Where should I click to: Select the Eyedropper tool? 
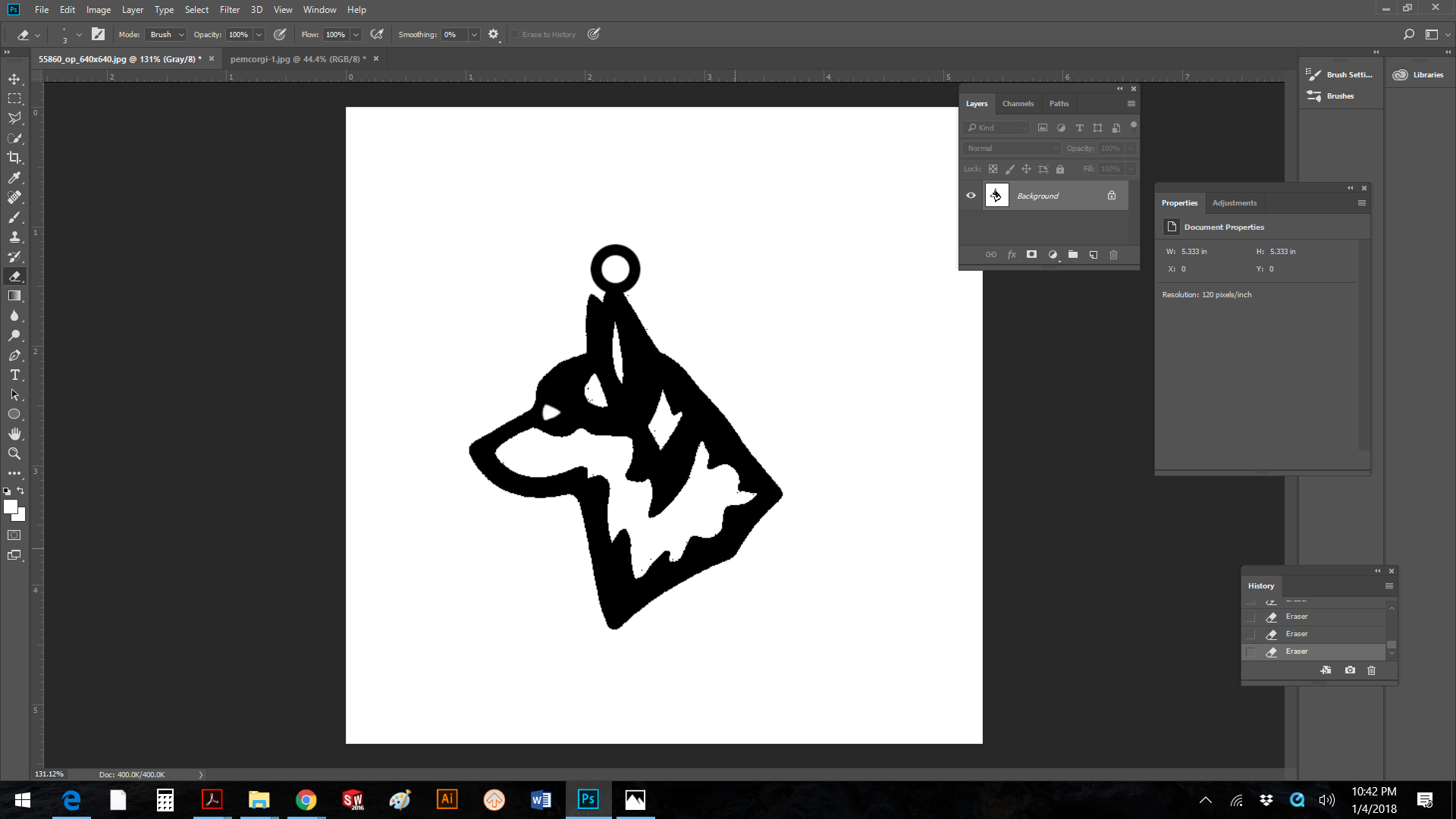pyautogui.click(x=14, y=177)
